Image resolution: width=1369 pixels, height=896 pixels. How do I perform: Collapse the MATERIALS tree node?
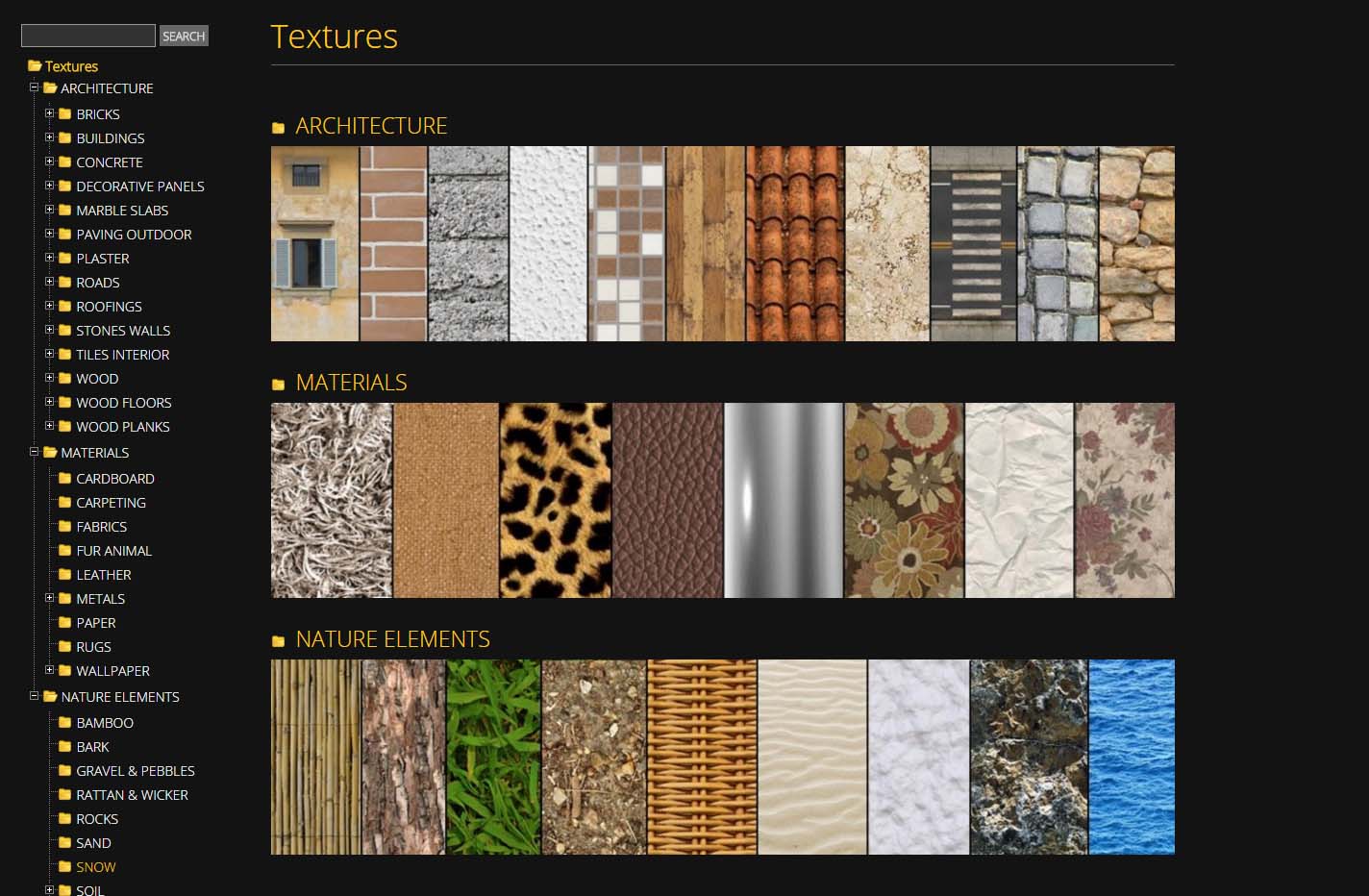[x=34, y=452]
